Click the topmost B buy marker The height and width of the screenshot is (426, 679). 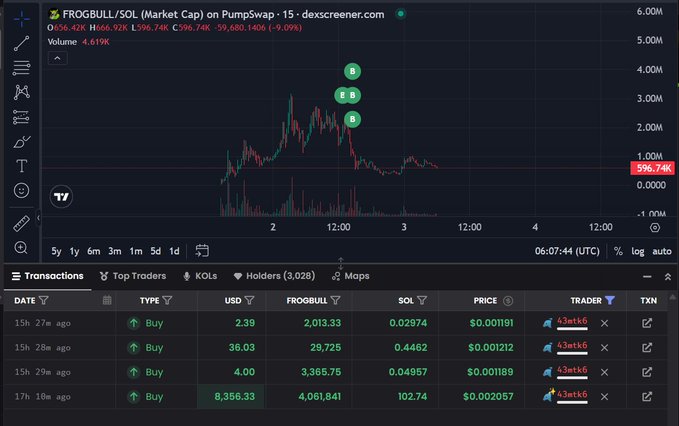point(352,71)
